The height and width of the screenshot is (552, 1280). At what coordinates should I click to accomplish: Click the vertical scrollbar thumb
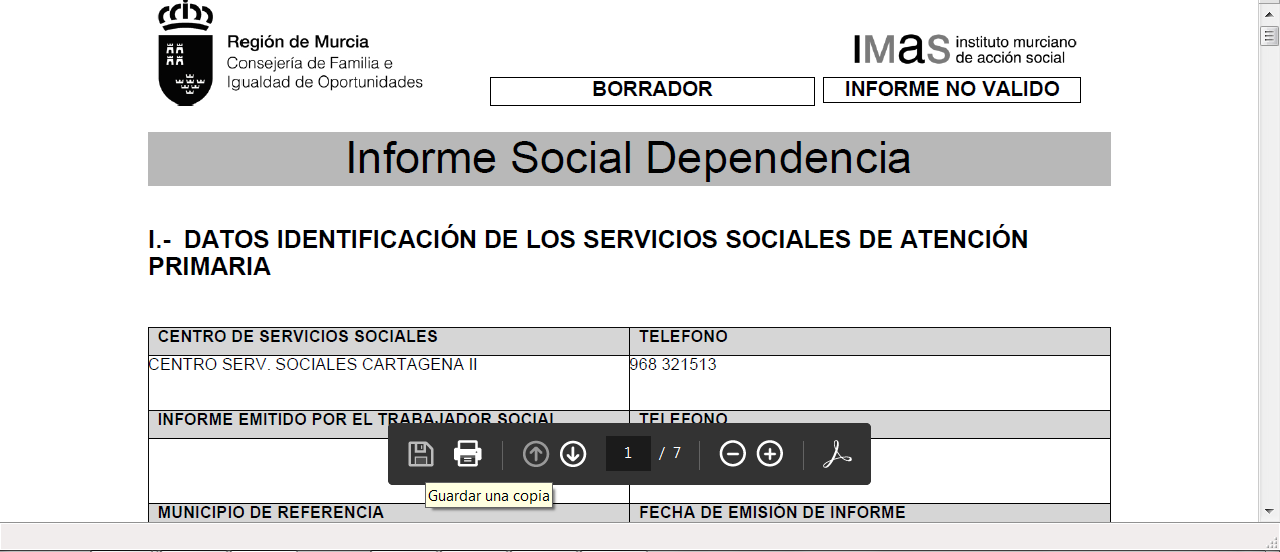click(1269, 37)
